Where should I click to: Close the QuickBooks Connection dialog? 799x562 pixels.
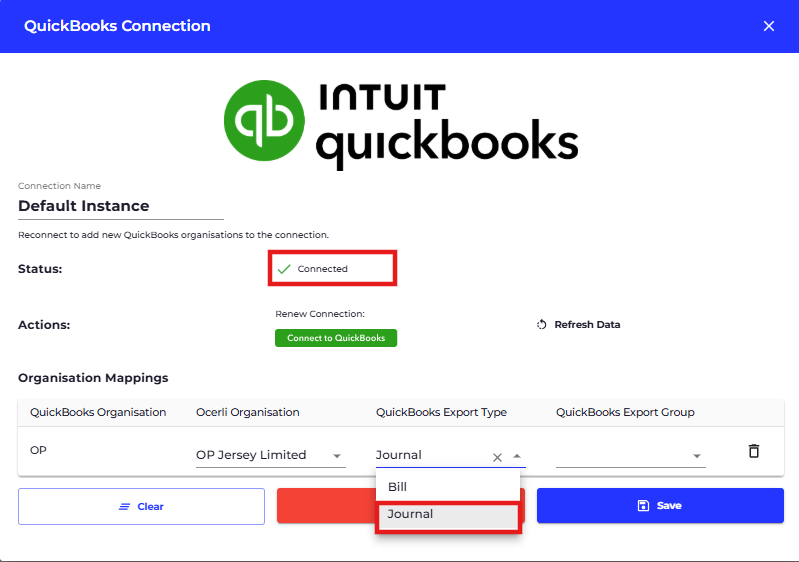768,26
